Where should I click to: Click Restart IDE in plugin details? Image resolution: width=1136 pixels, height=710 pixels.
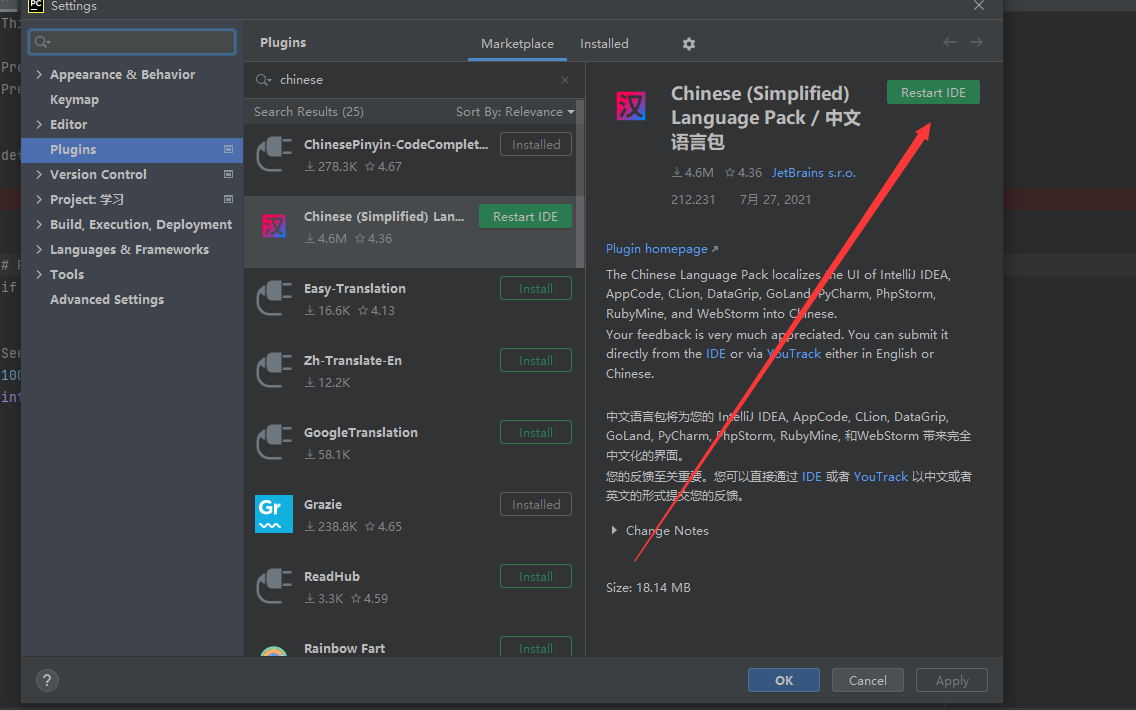click(x=933, y=93)
